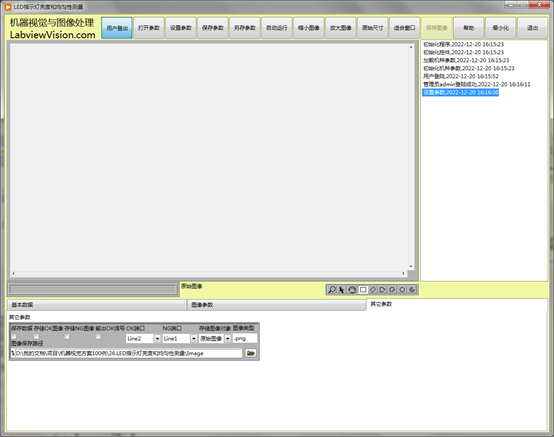Screen dimensions: 554x437
Task: Open the folder browse icon for image path
Action: (251, 353)
